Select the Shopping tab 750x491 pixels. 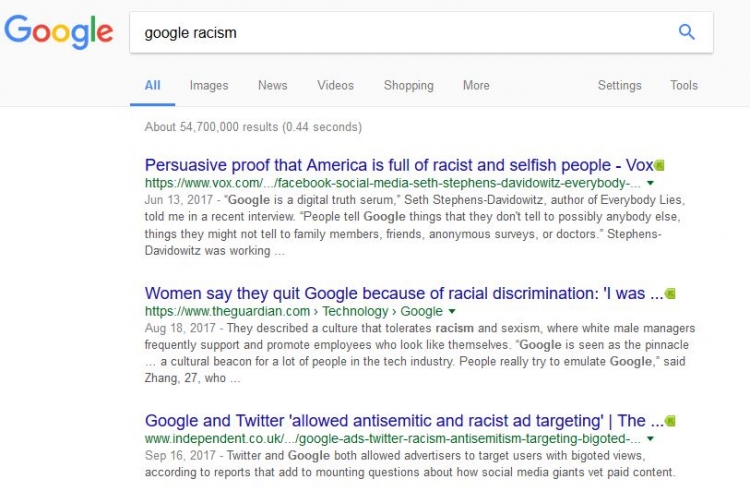408,86
